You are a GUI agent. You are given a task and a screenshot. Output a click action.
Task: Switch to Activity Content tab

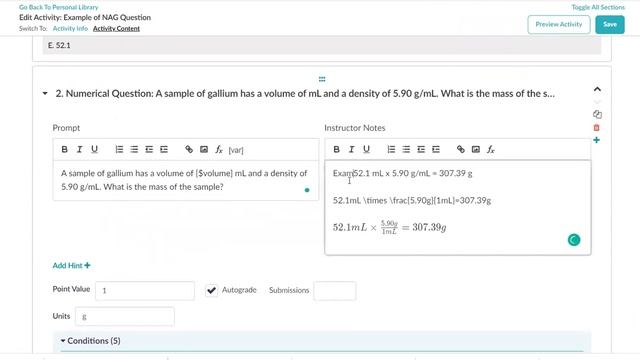[116, 29]
